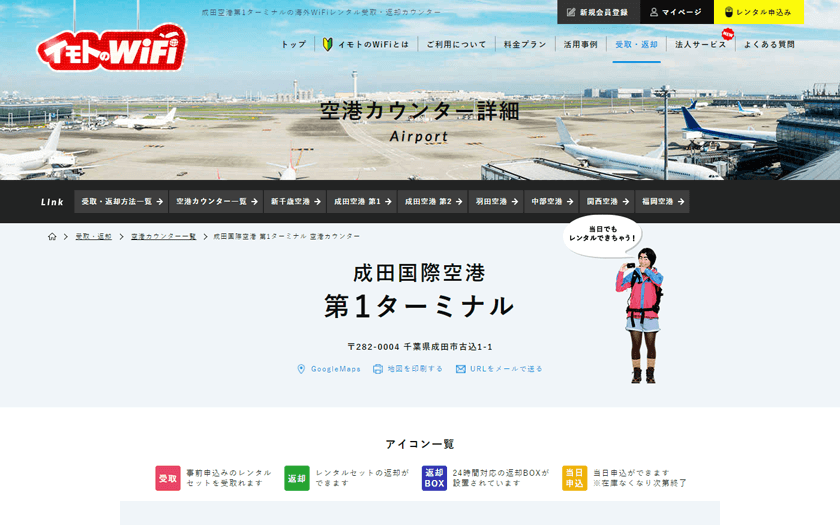
Task: Click the green 返却 legend icon
Action: [297, 478]
